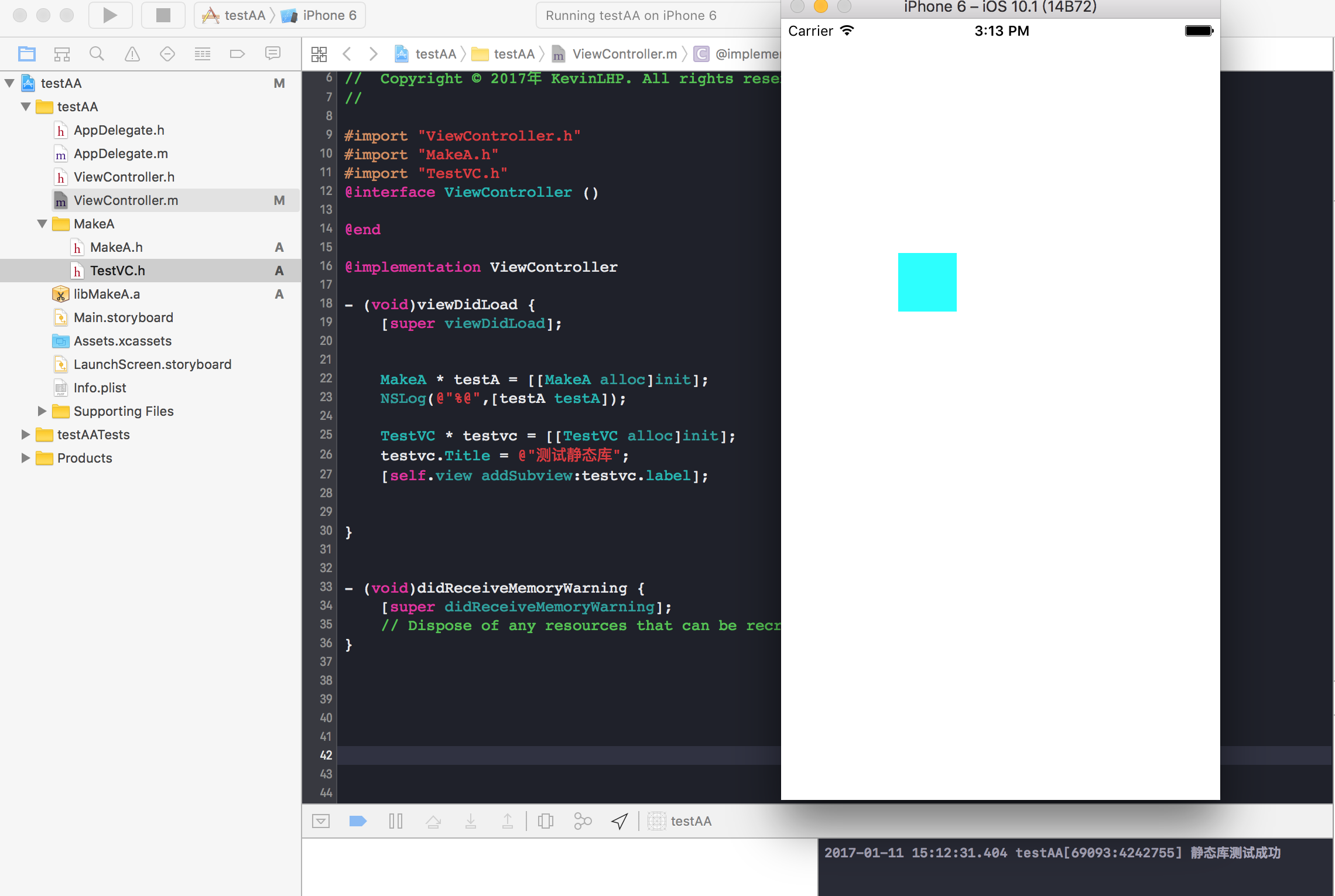The image size is (1335, 896).
Task: Open the Breakpoint navigator icon
Action: point(237,54)
